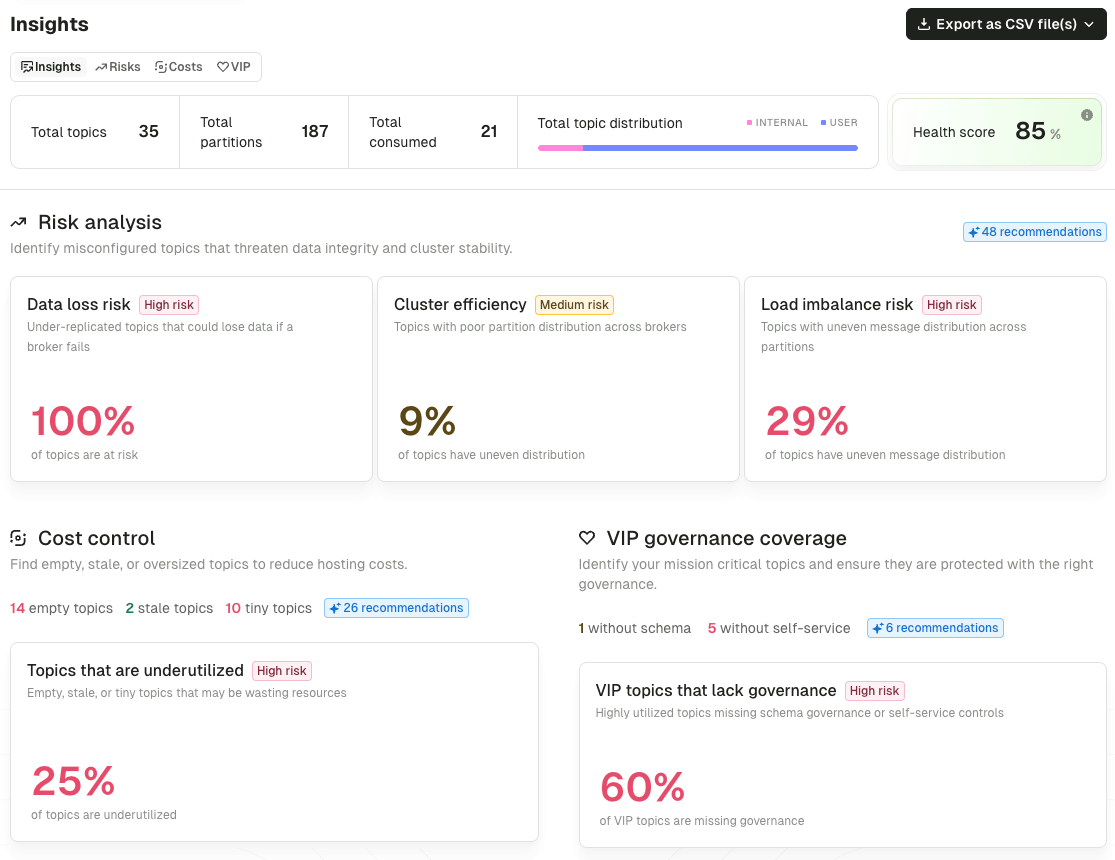Open the Data loss risk card

pos(191,379)
